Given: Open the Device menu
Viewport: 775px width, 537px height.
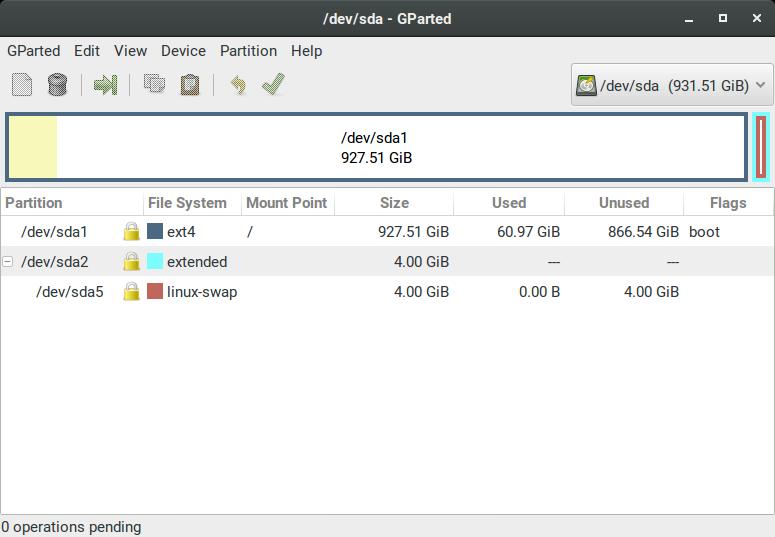Looking at the screenshot, I should (x=183, y=51).
